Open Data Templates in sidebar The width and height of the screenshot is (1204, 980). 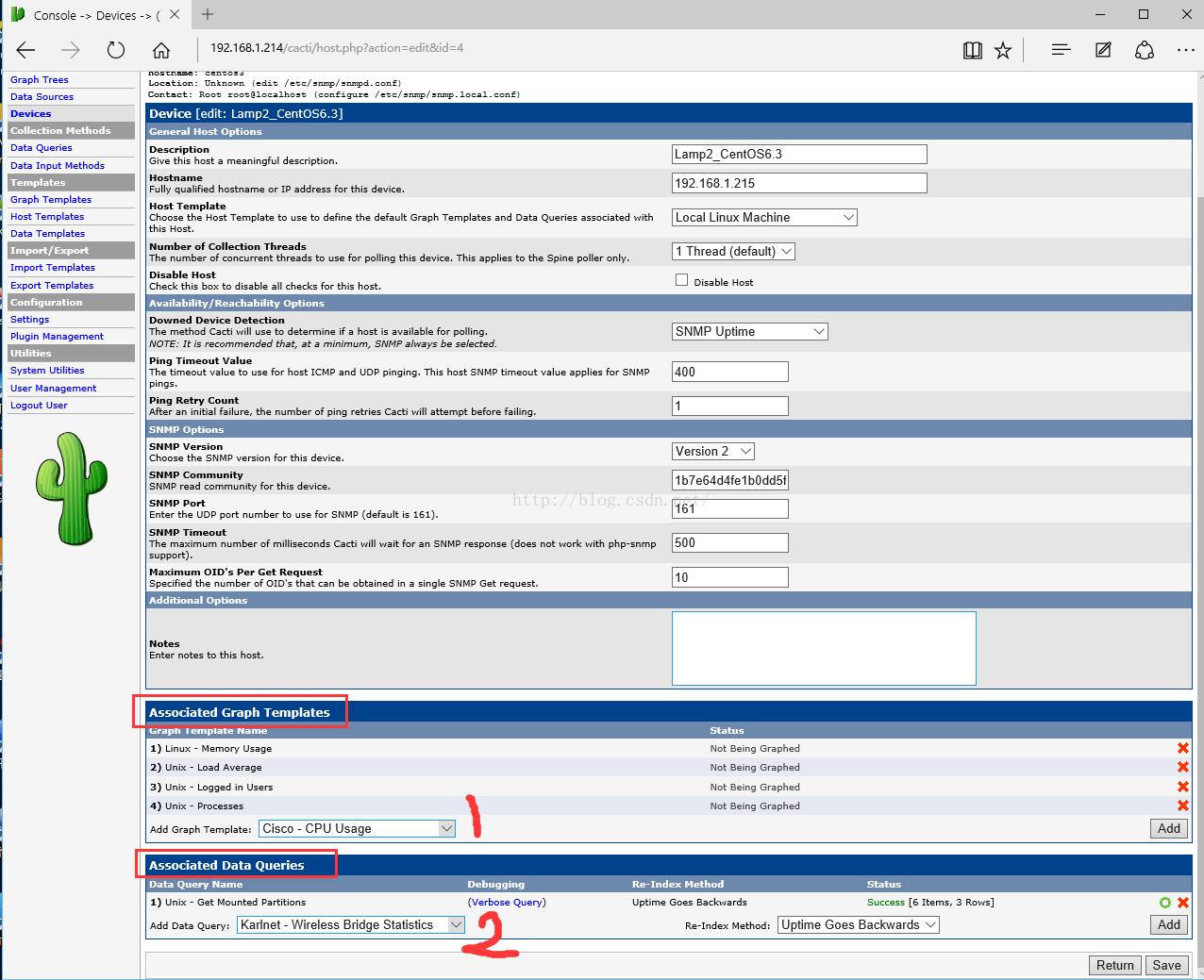(x=48, y=234)
